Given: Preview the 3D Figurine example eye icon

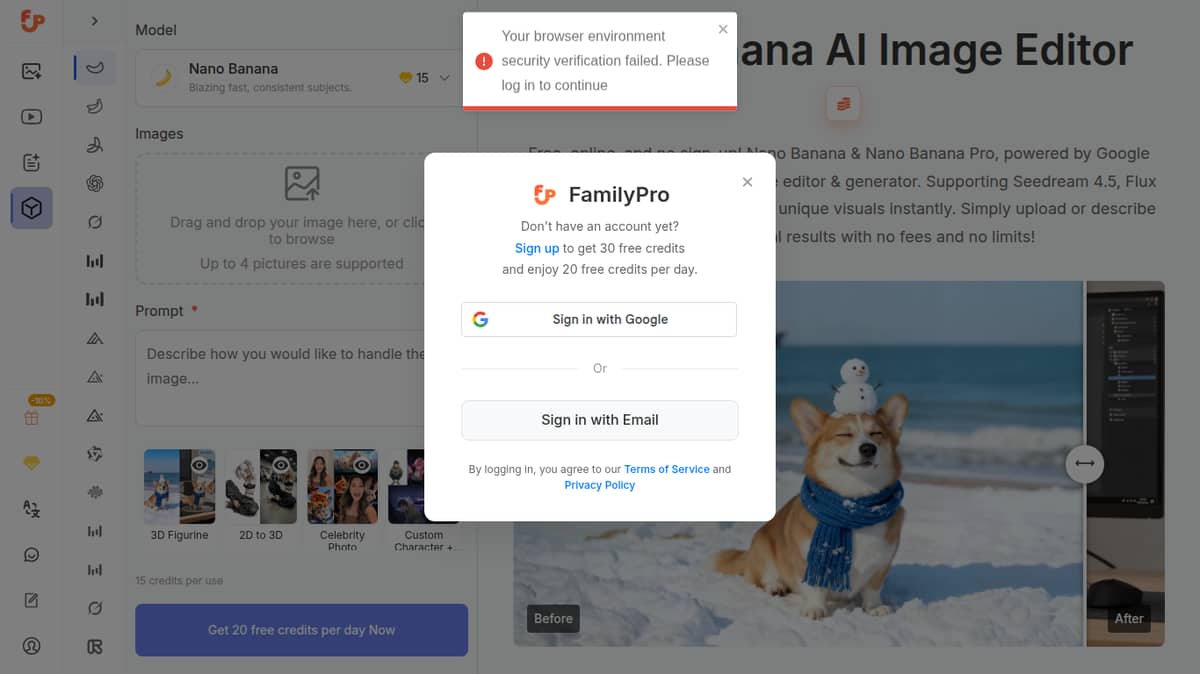Looking at the screenshot, I should click(x=200, y=465).
